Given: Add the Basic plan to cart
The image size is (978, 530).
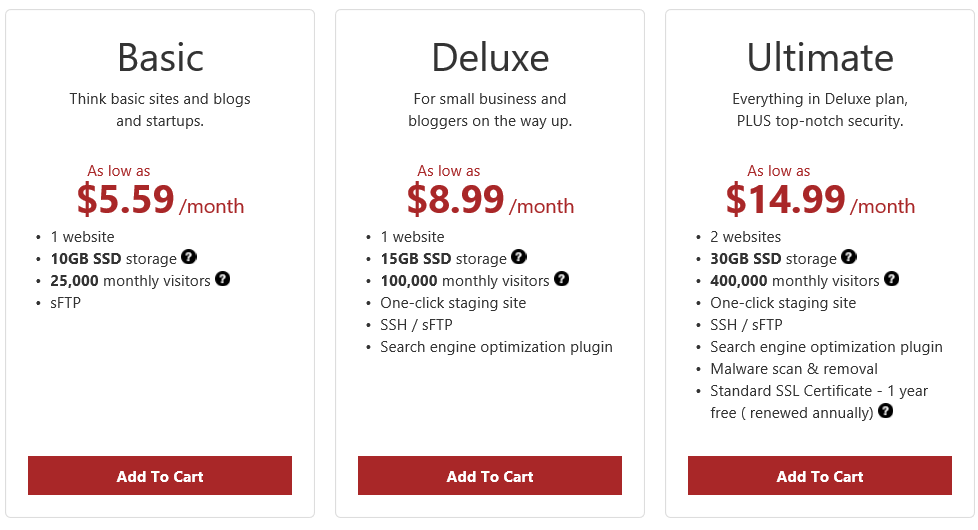Looking at the screenshot, I should 160,476.
